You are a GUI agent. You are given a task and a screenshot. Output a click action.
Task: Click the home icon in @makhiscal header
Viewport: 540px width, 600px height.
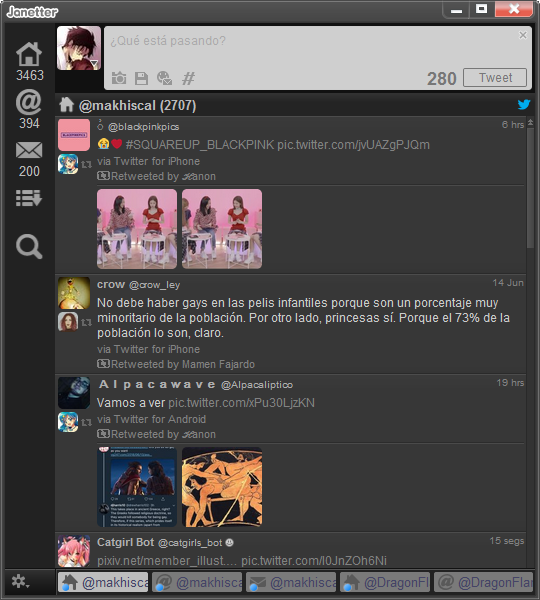[67, 104]
